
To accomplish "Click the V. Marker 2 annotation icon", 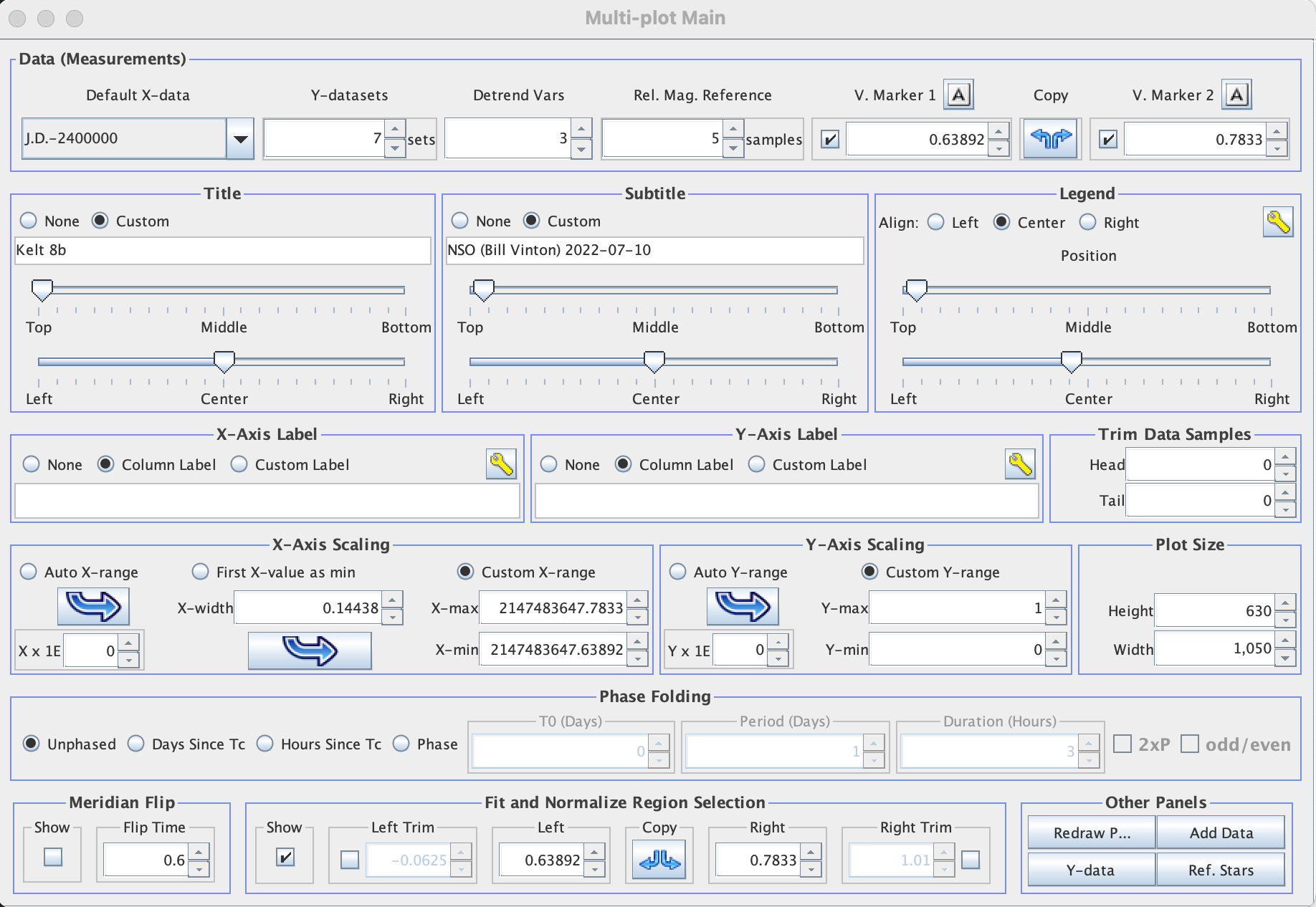I will [x=1236, y=95].
